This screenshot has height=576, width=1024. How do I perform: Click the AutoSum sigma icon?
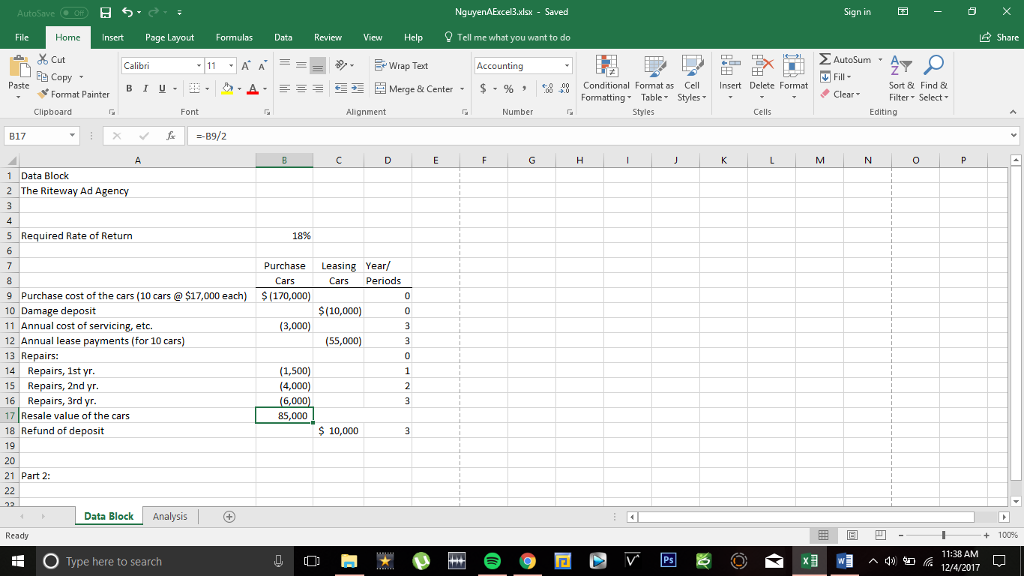point(825,61)
